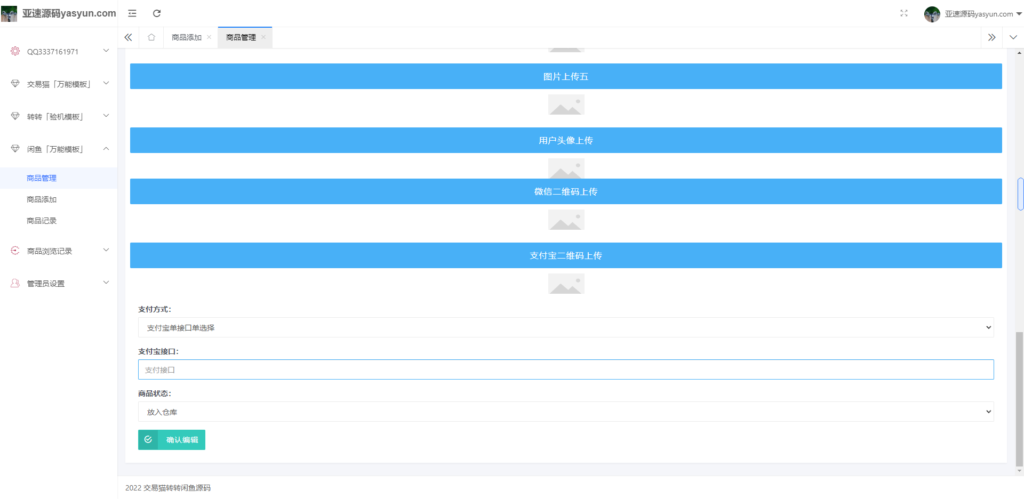Click the 微信二维码上传 upload button

tap(565, 191)
